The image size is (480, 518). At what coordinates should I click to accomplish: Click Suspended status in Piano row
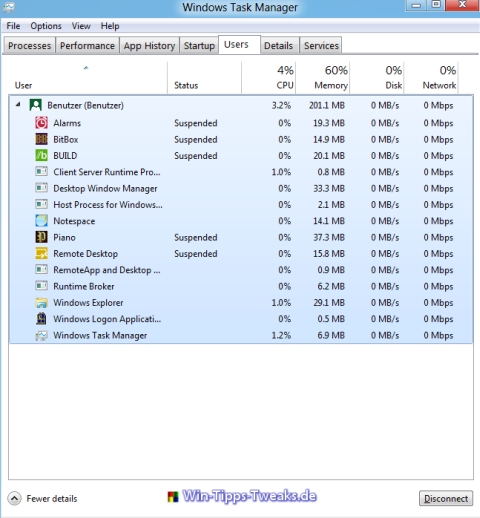pos(196,238)
